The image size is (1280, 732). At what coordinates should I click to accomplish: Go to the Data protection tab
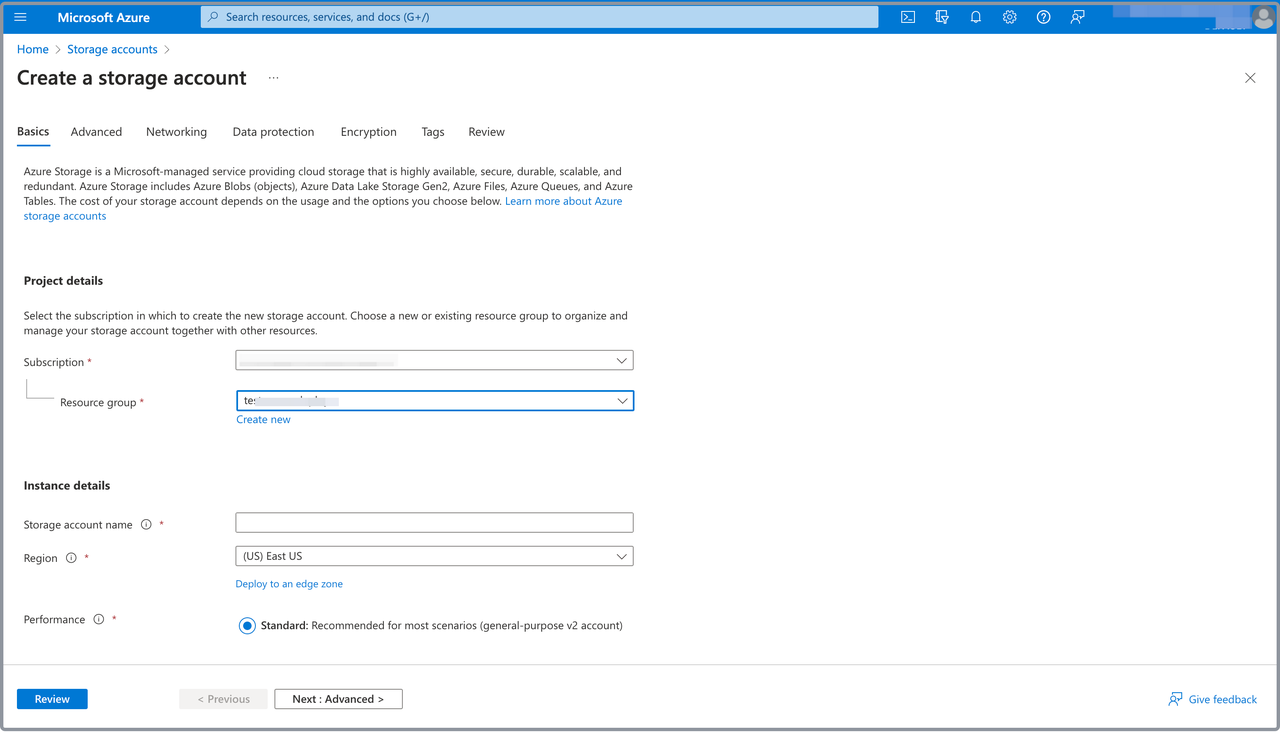(273, 132)
